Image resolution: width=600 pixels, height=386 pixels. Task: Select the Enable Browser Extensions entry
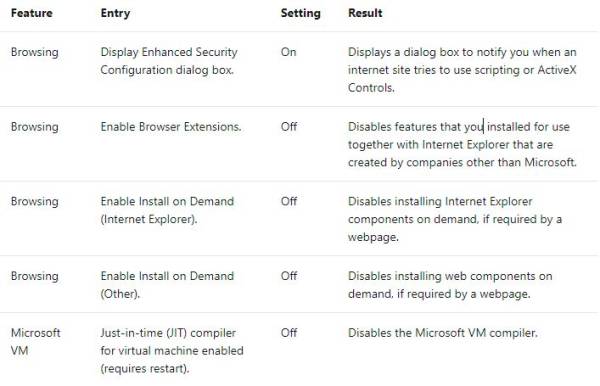click(171, 127)
